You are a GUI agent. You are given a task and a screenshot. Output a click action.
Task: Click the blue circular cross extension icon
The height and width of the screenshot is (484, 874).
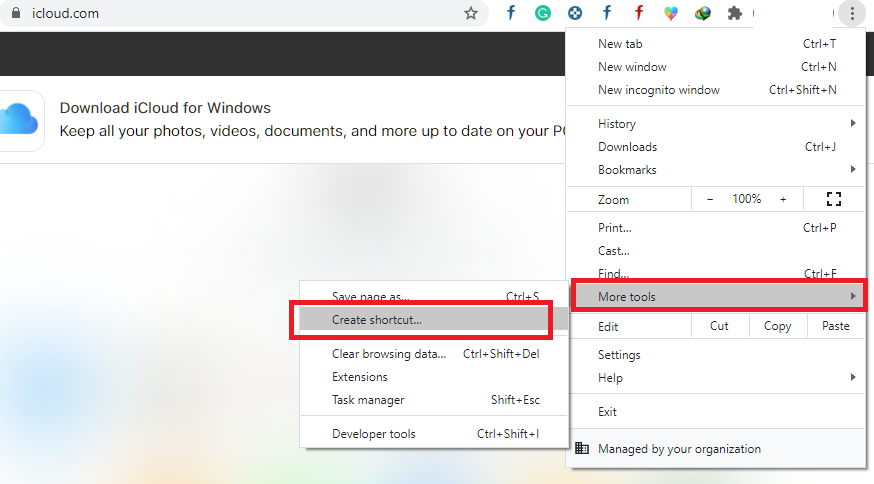[575, 14]
